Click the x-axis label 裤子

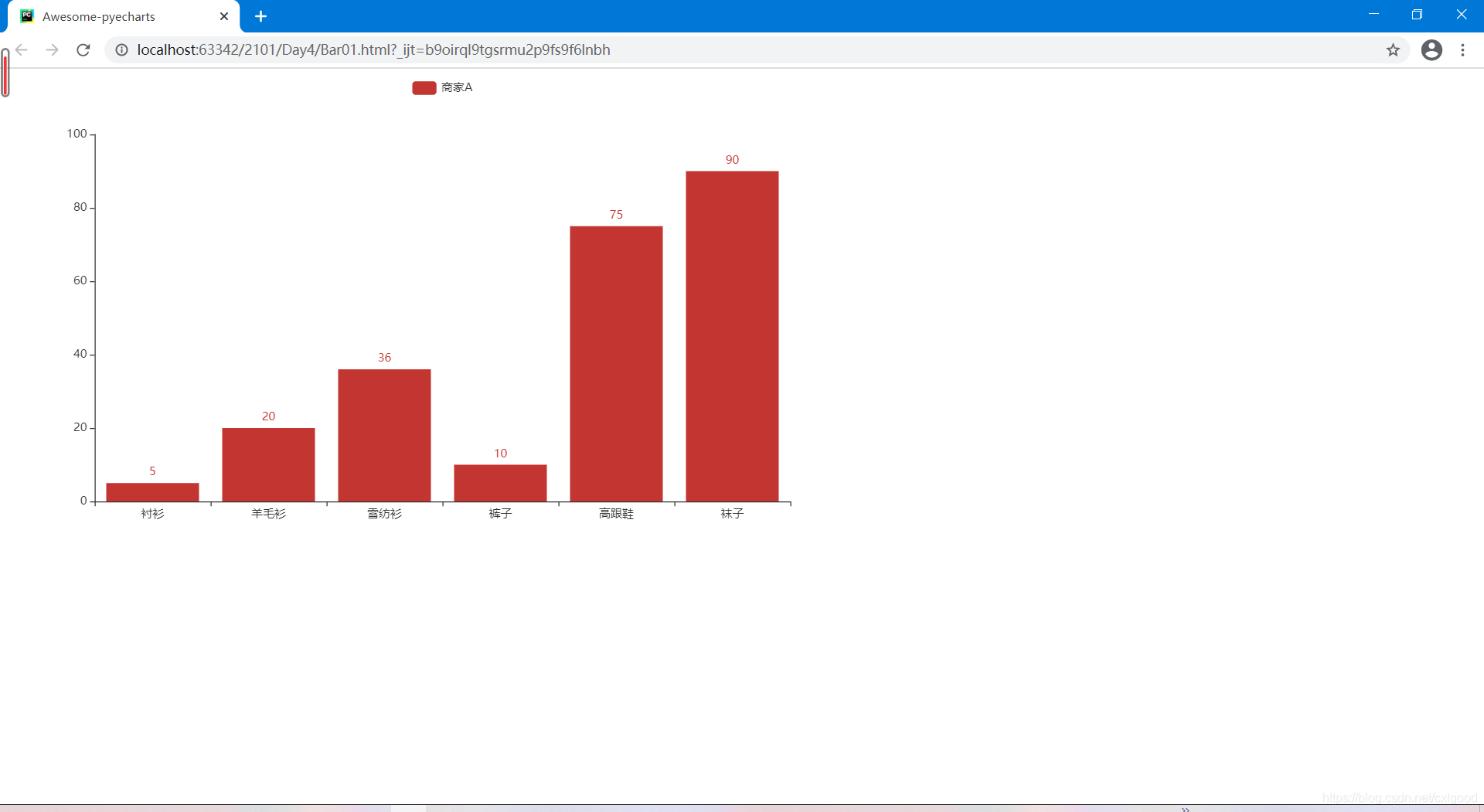(x=500, y=514)
